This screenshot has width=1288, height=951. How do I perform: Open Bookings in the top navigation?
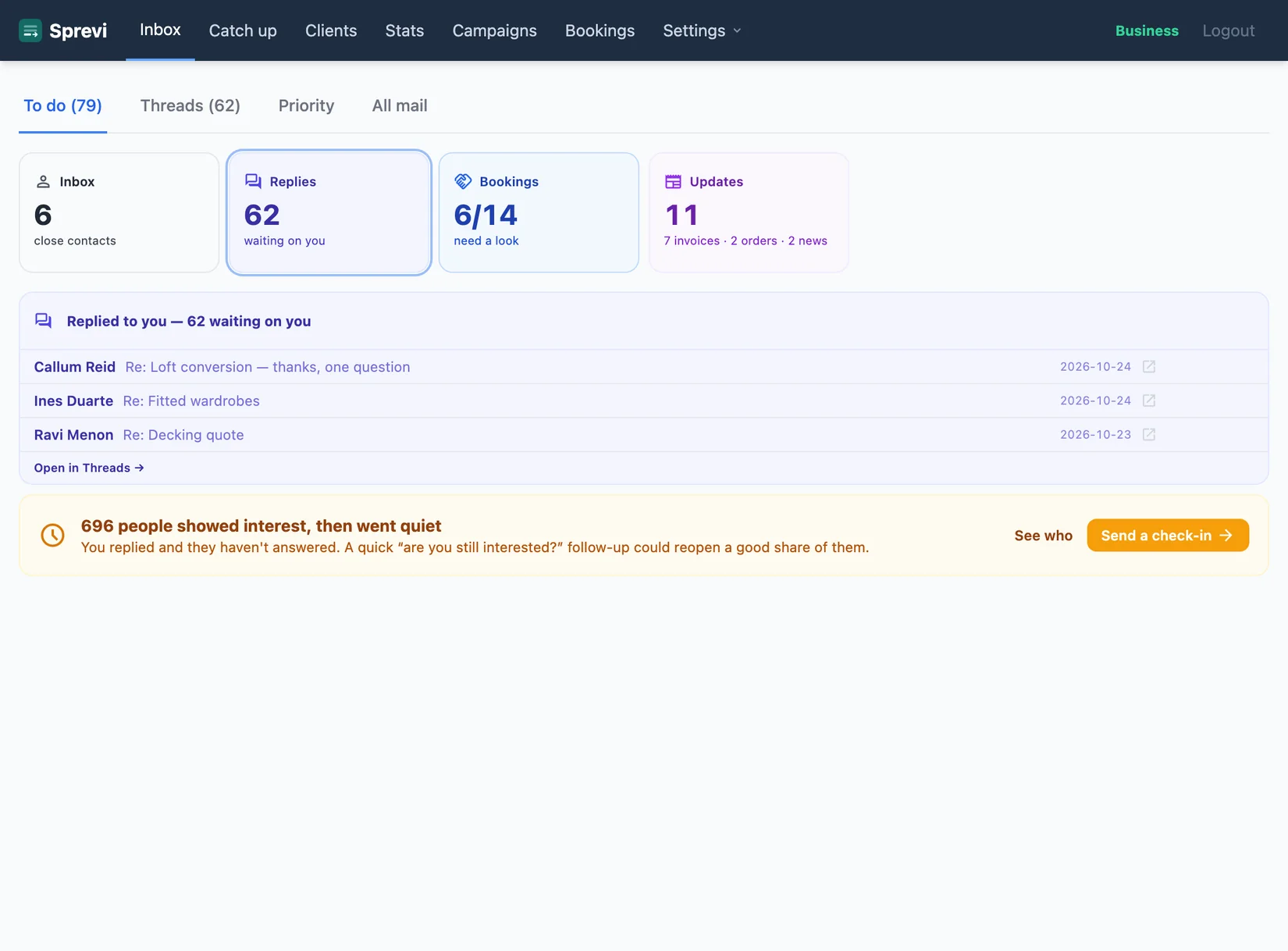pyautogui.click(x=600, y=30)
